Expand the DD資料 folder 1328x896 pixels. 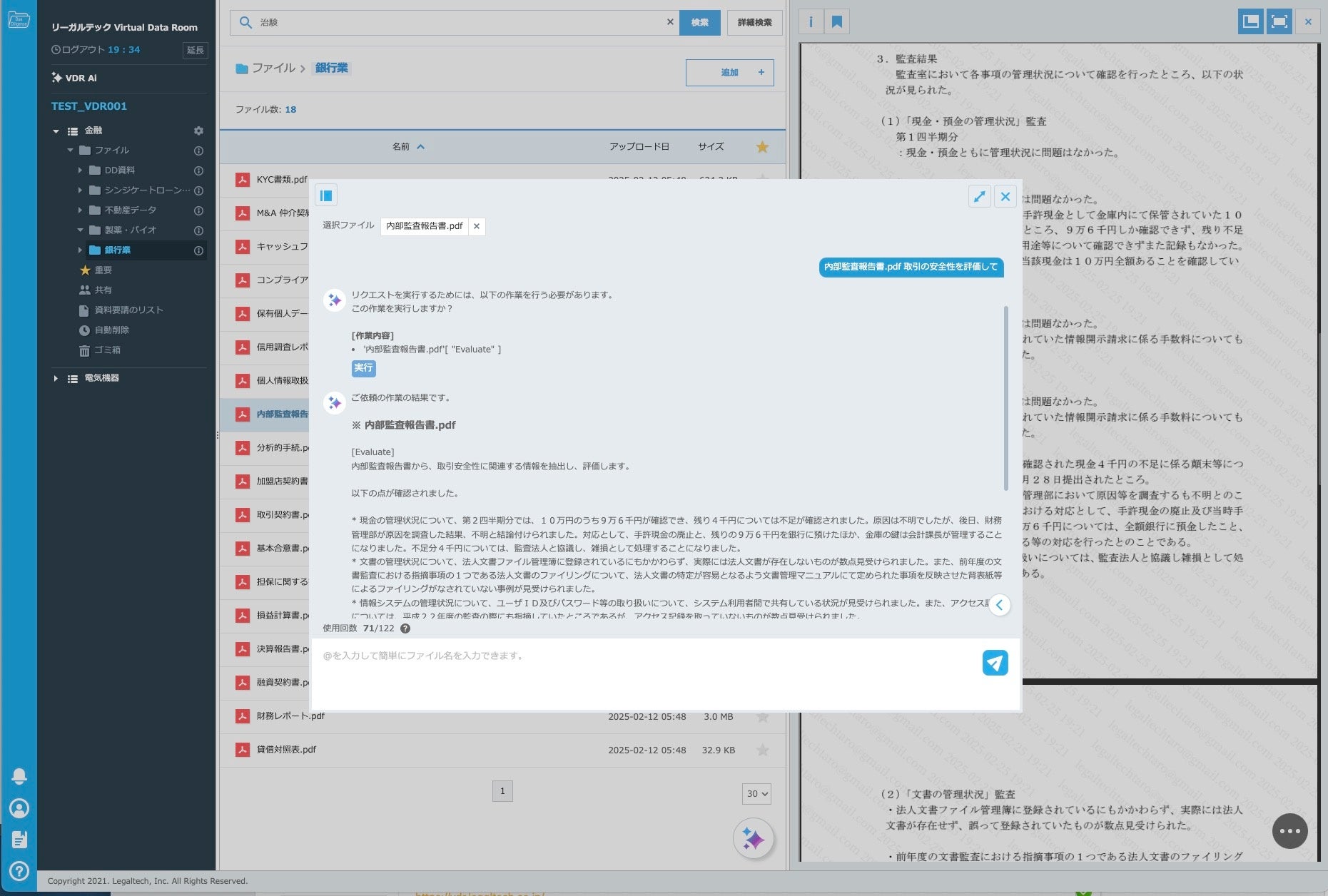80,170
